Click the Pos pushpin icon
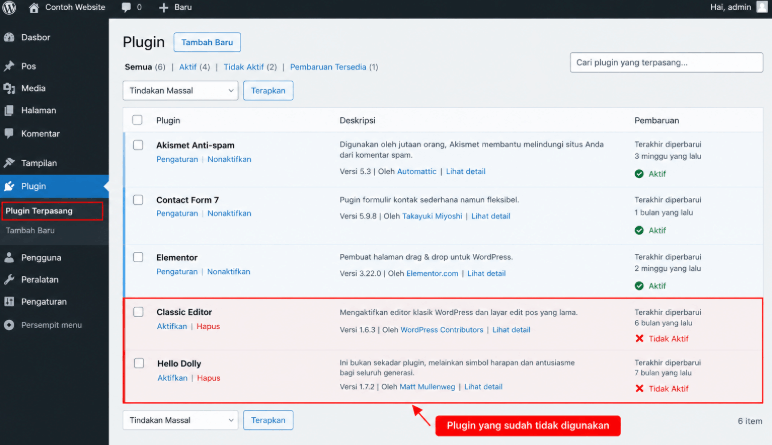Image resolution: width=772 pixels, height=445 pixels. (9, 66)
